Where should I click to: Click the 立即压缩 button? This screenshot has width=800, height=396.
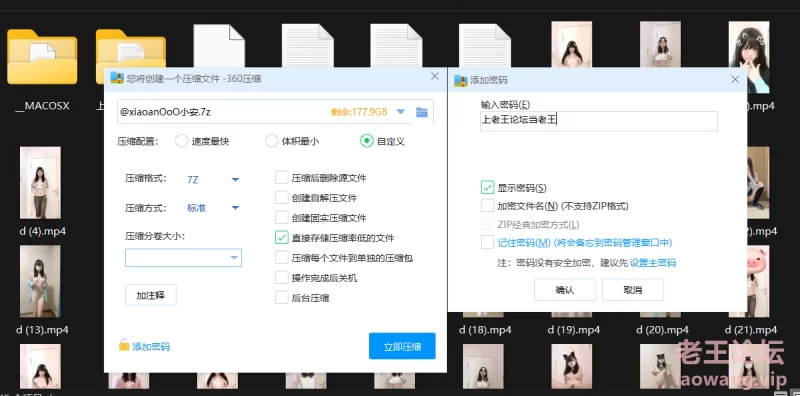pyautogui.click(x=402, y=346)
